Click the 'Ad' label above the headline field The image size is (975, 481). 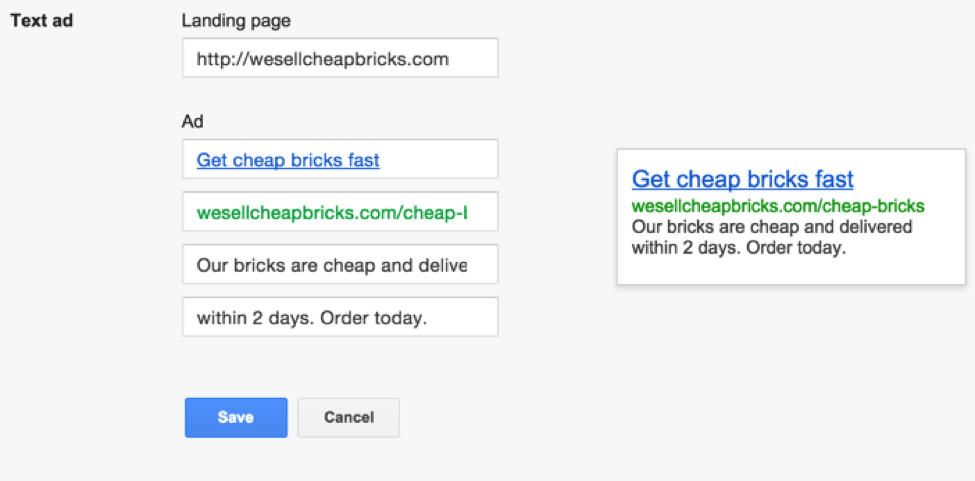[192, 122]
